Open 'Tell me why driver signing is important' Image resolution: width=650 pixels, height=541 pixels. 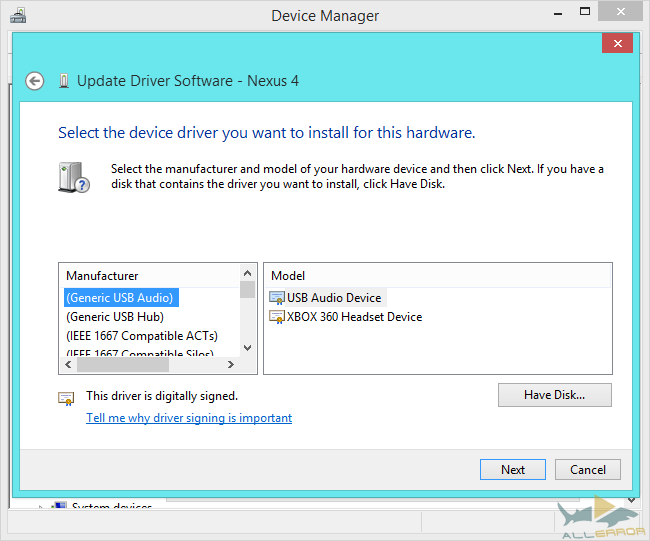pyautogui.click(x=189, y=418)
